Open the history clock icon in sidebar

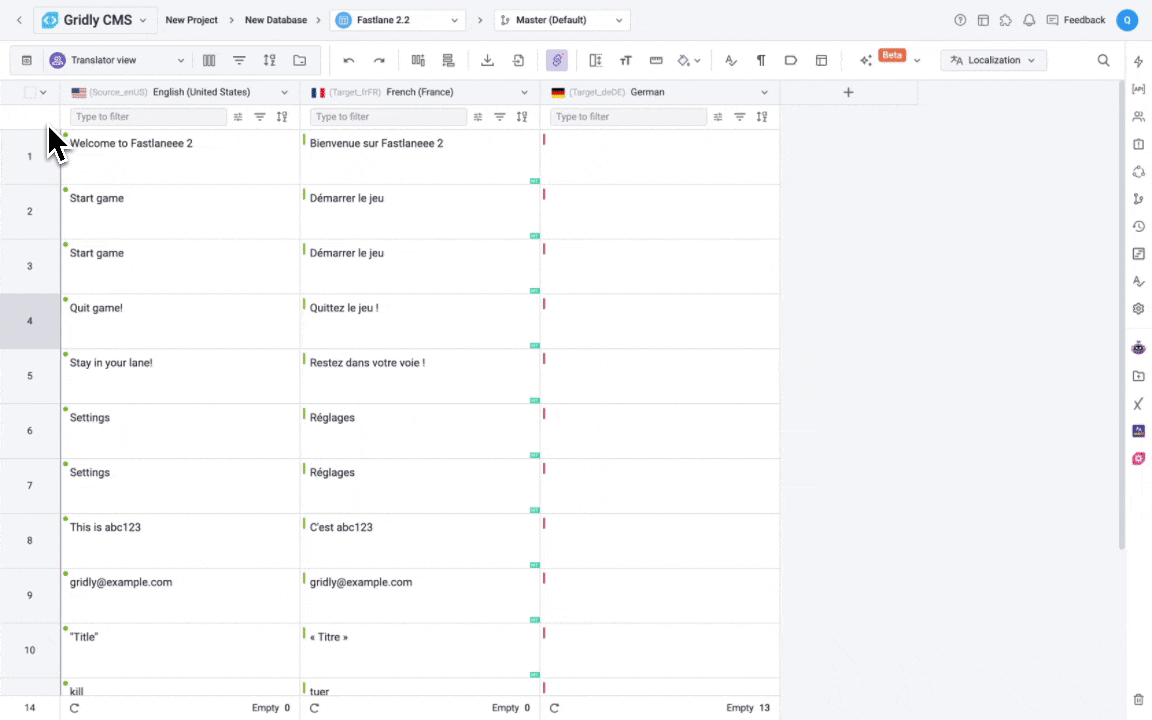(1138, 226)
